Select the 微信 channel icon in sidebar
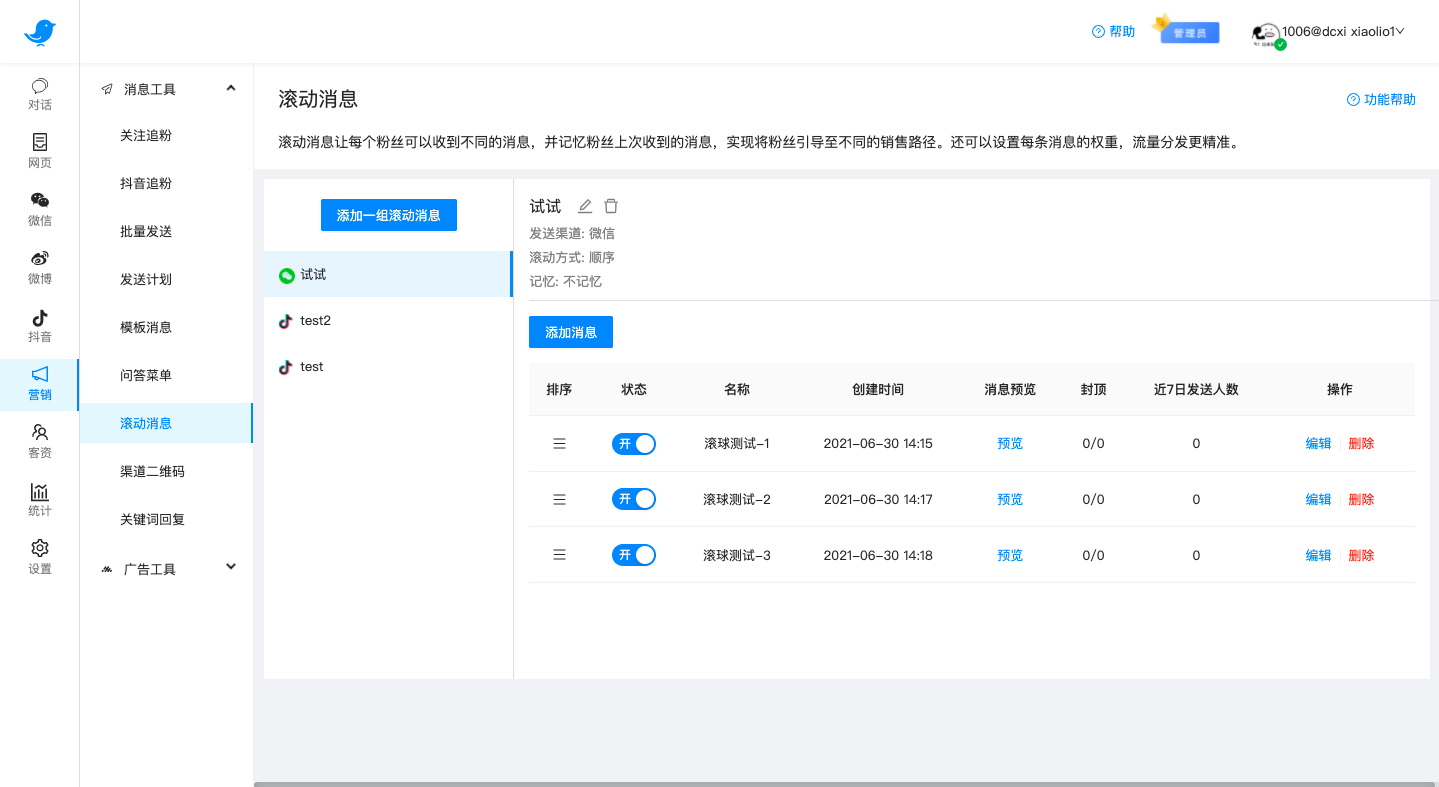This screenshot has width=1439, height=787. click(x=39, y=209)
